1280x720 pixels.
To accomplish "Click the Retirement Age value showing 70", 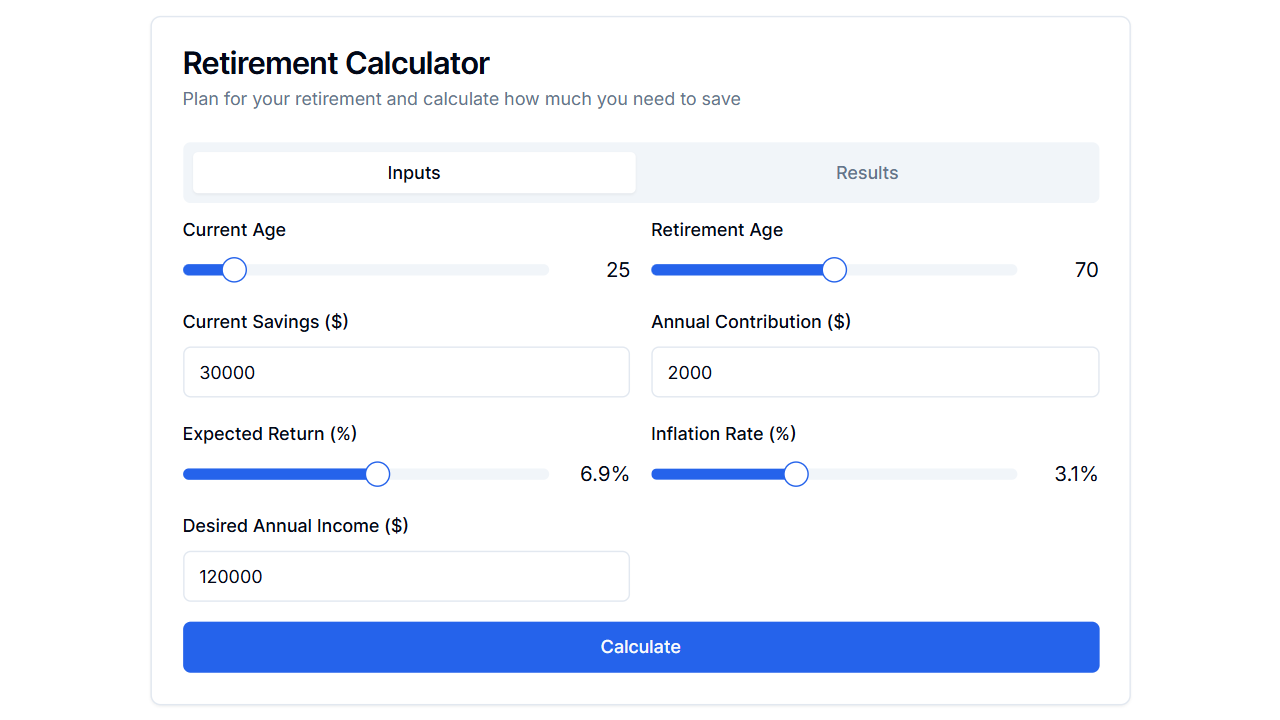I will (1086, 269).
